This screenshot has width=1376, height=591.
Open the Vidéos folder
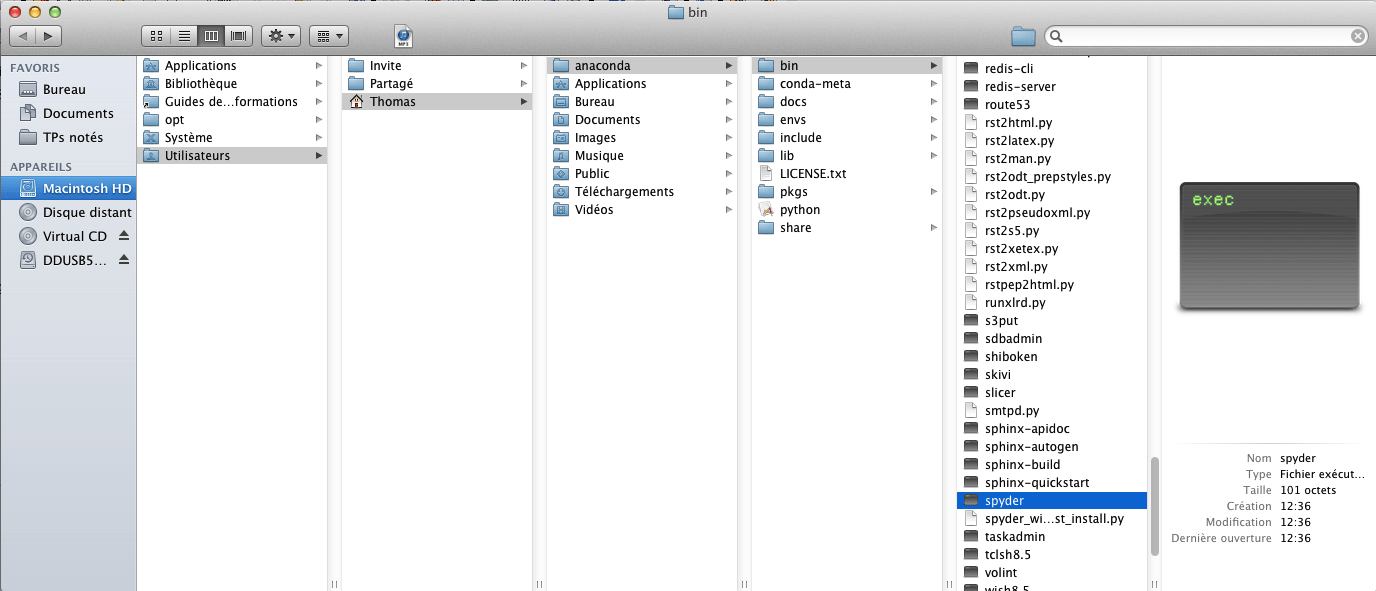642,210
